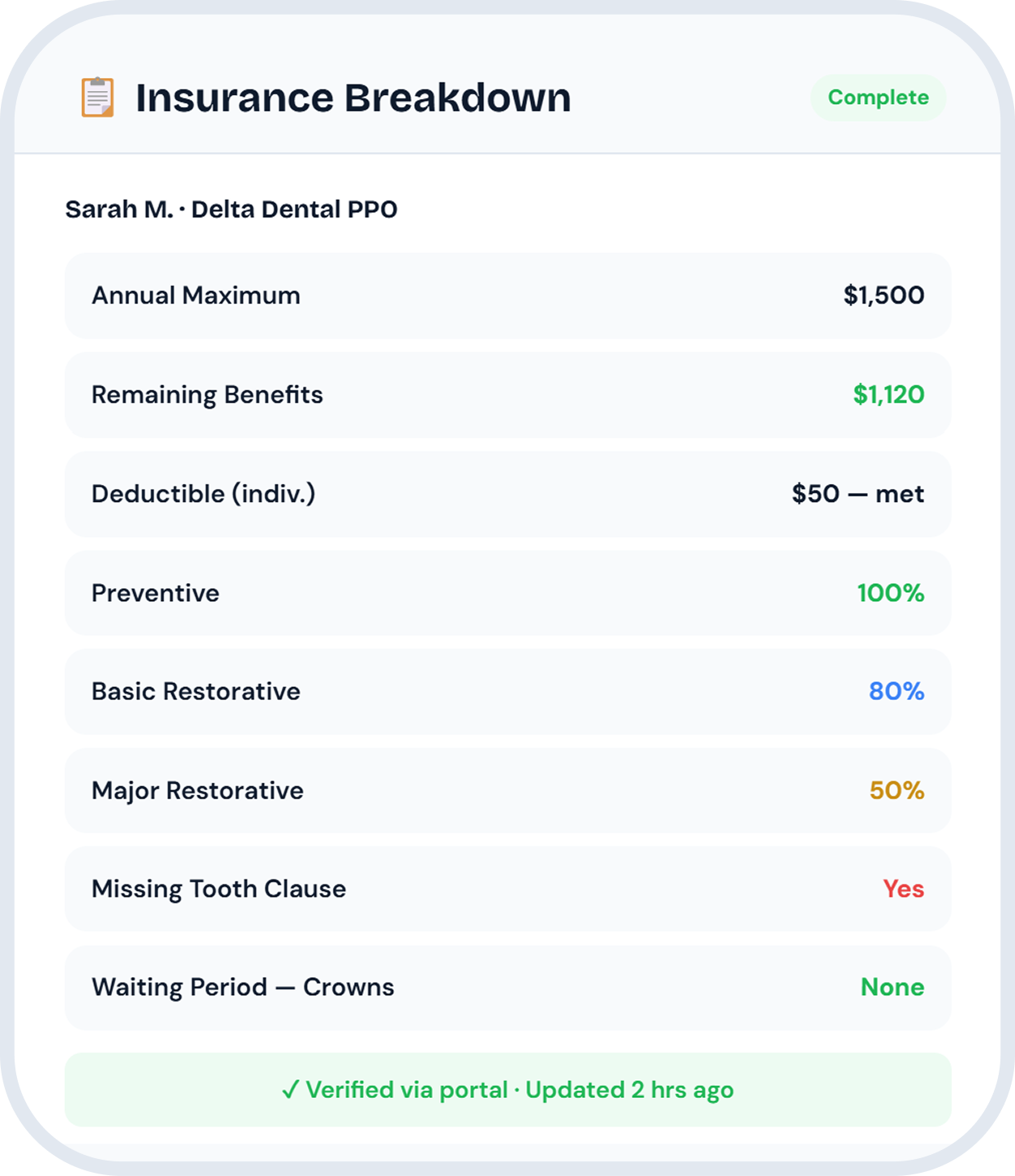Select the Sarah M. Delta Dental PPO label
The height and width of the screenshot is (1176, 1015).
coord(231,210)
